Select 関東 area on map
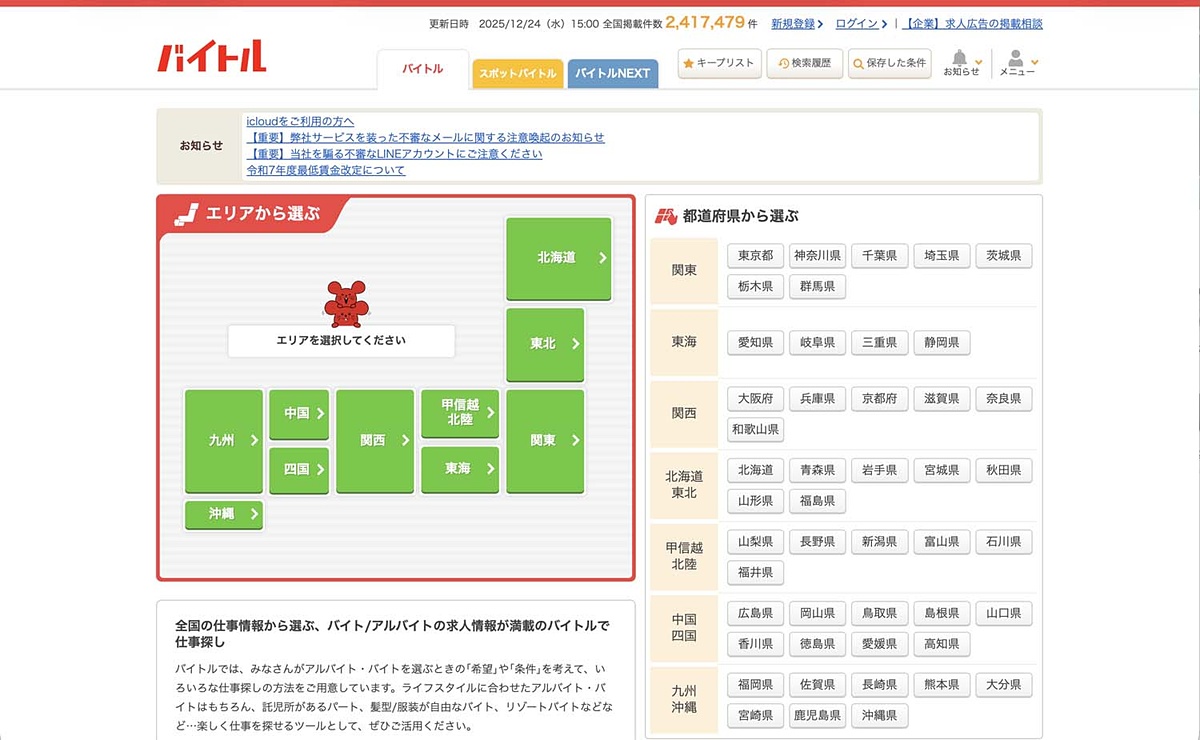 tap(545, 441)
